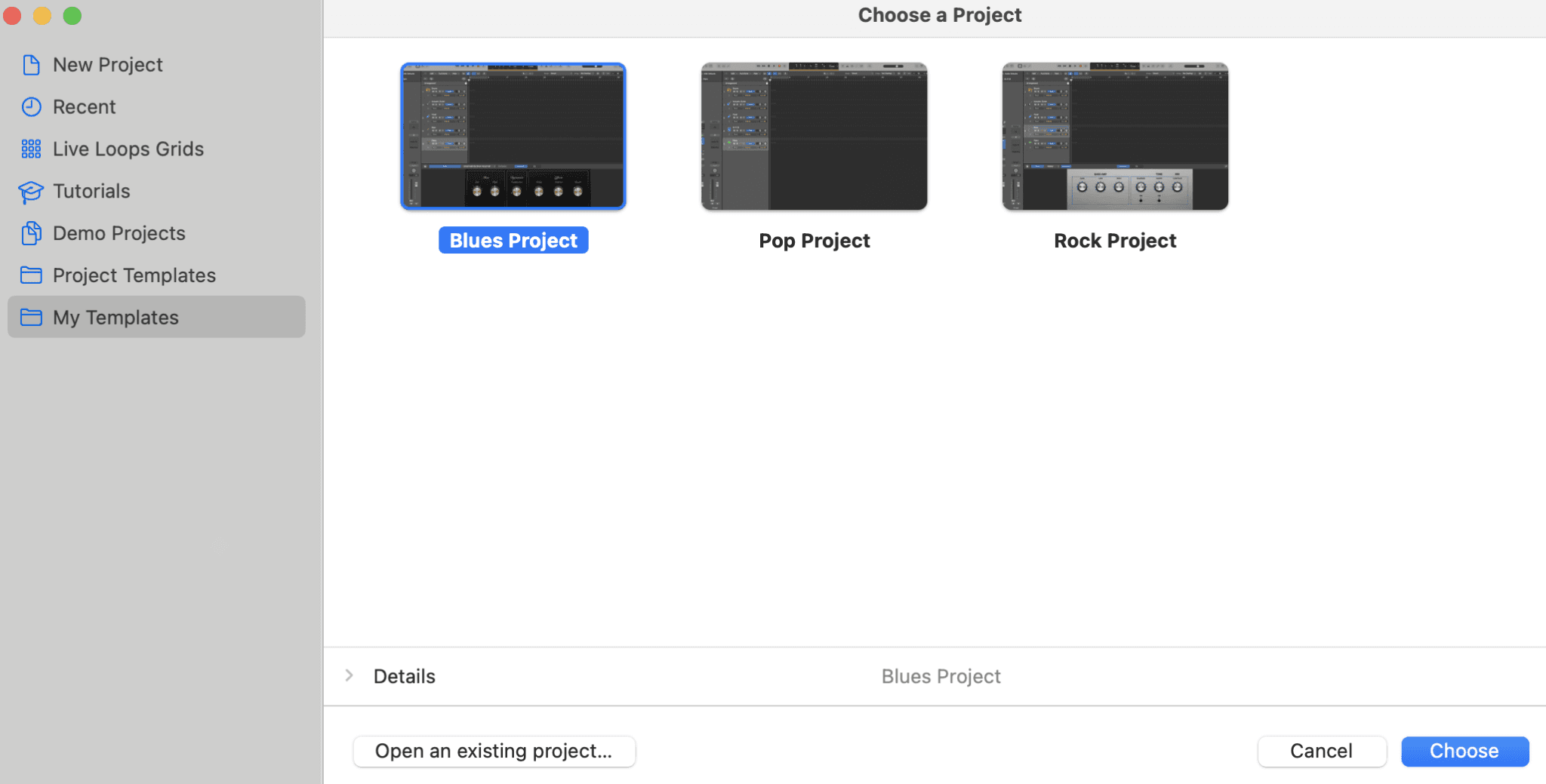Open the Project Templates folder icon
The height and width of the screenshot is (784, 1546).
(31, 275)
